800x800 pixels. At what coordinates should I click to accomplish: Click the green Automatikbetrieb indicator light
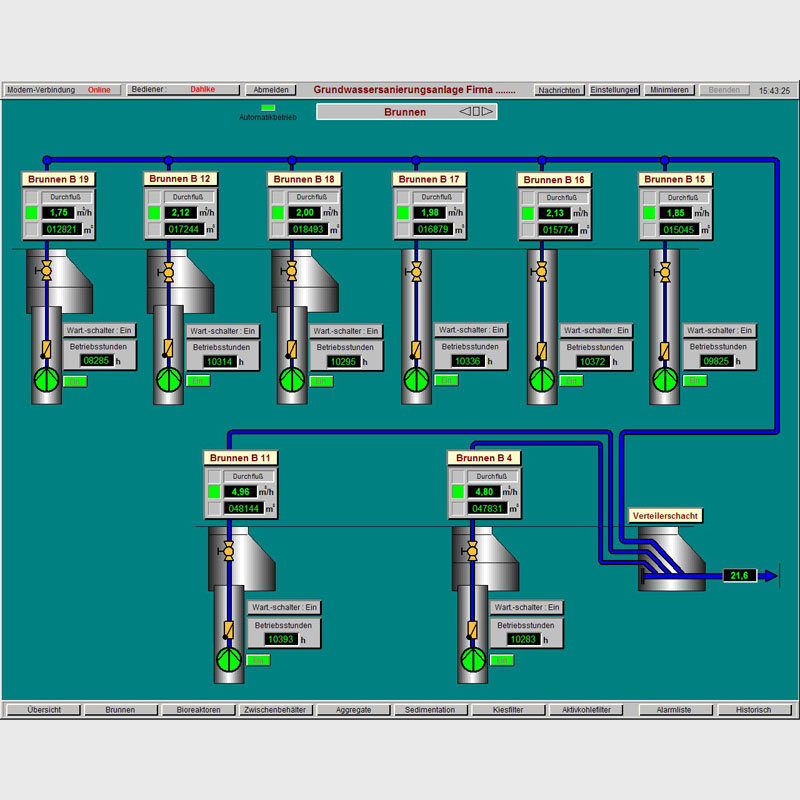268,107
